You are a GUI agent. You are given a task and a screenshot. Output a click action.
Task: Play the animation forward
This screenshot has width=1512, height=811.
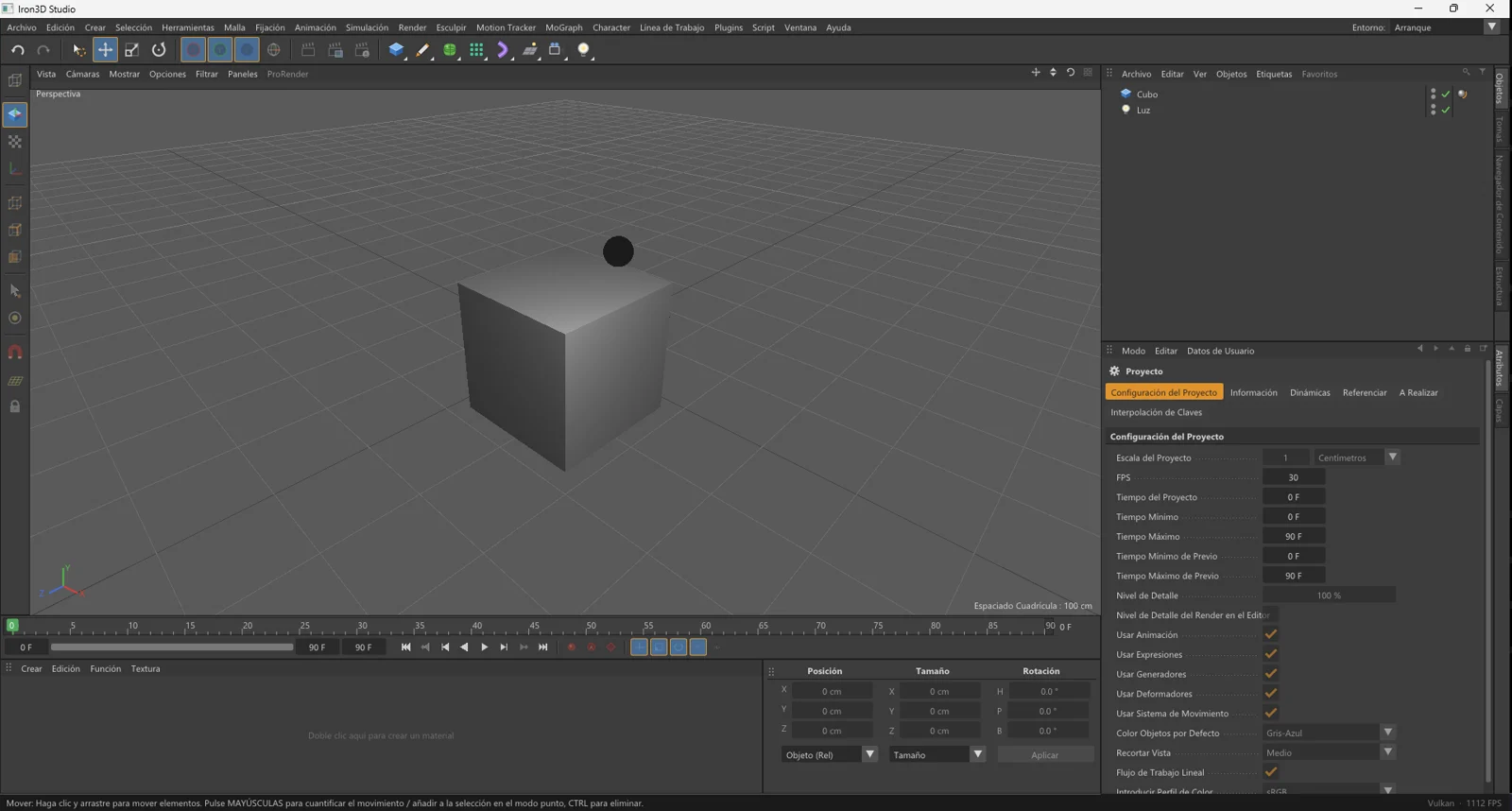(x=484, y=647)
